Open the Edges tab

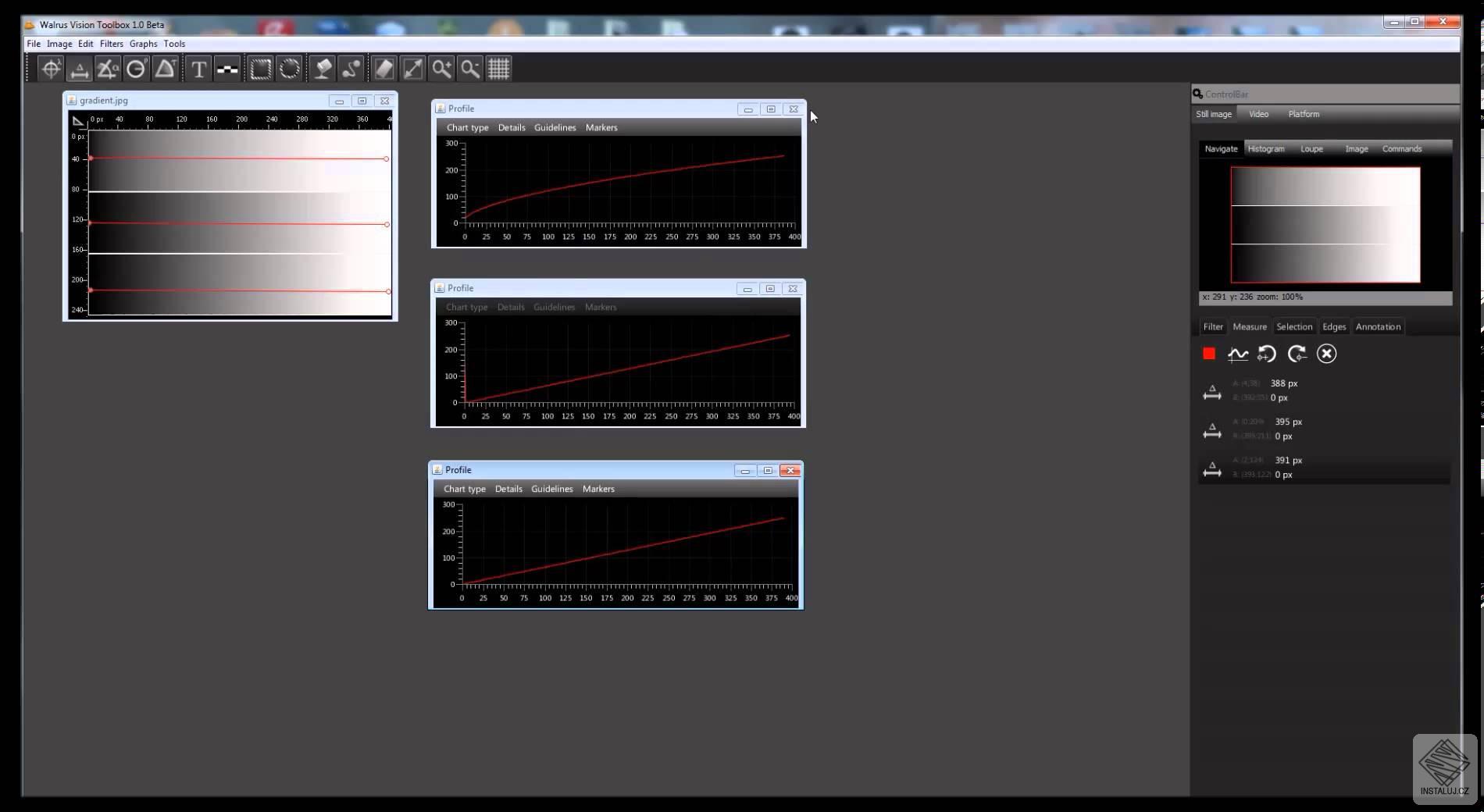pos(1333,326)
